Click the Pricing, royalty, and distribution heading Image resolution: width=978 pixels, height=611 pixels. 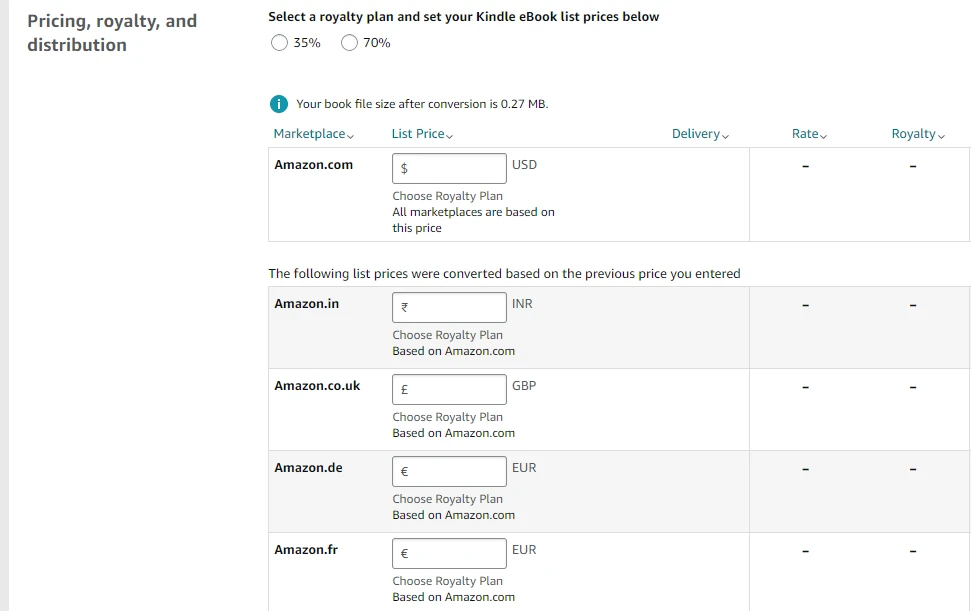[112, 33]
